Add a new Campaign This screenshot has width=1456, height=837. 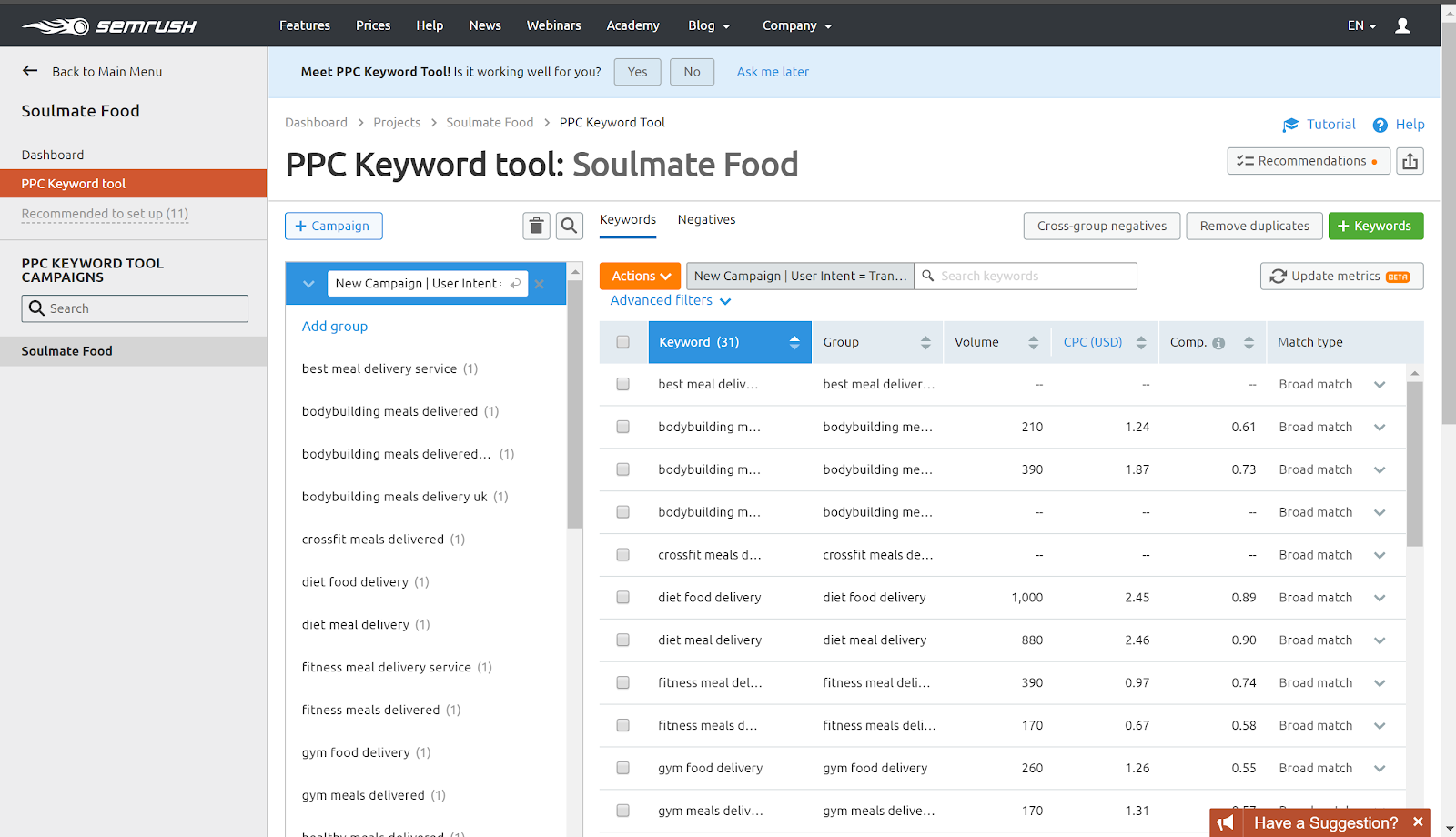334,226
